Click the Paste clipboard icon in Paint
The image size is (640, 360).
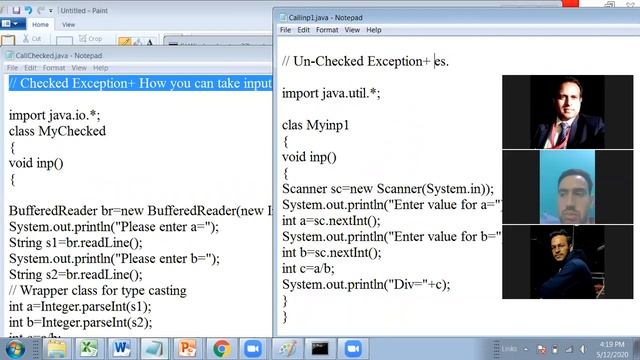click(x=8, y=40)
